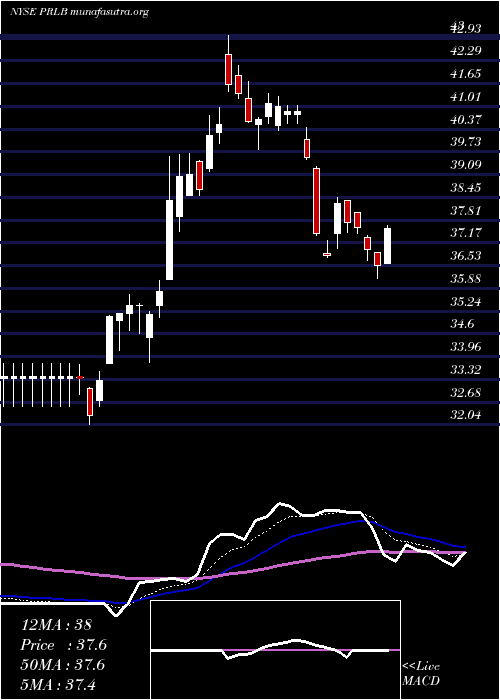Click the lowest red candle near 32.04
The width and height of the screenshot is (500, 700).
click(90, 402)
